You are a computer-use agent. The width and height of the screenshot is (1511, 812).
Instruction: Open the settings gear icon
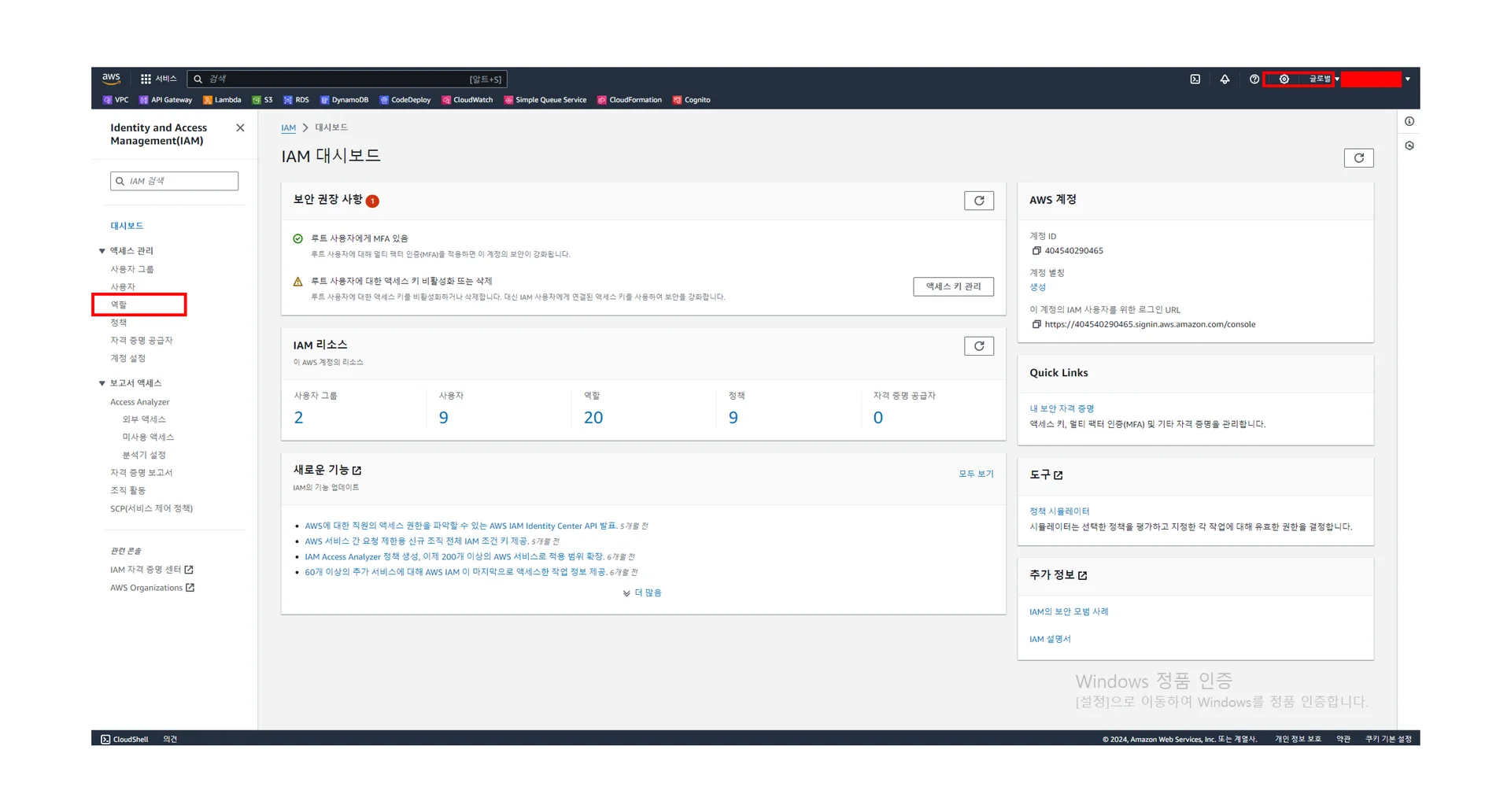1284,79
